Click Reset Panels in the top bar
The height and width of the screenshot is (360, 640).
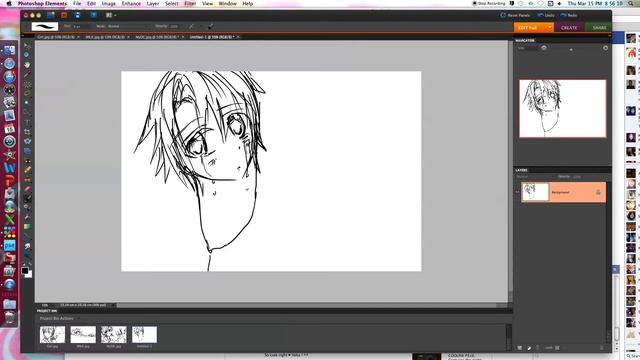pos(515,15)
